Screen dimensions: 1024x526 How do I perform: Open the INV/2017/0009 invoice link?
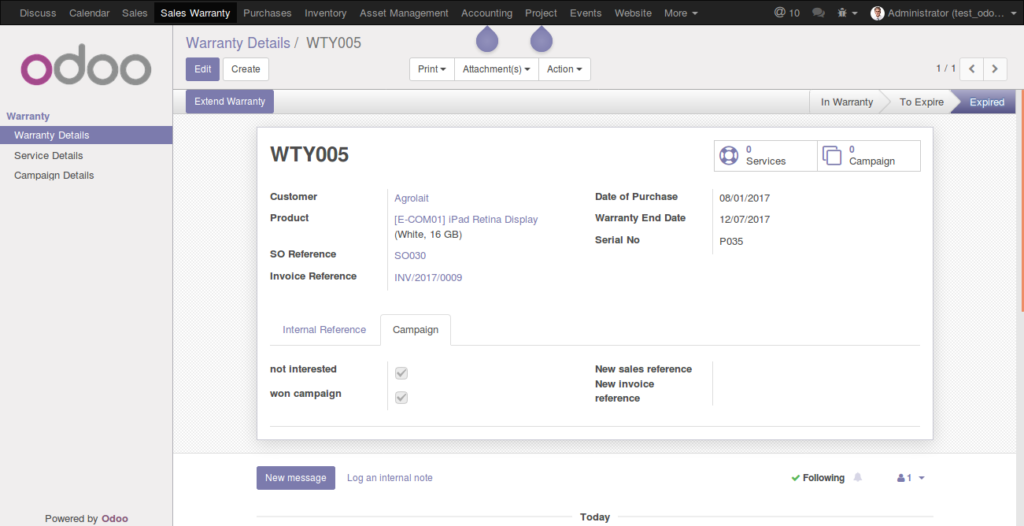point(428,278)
